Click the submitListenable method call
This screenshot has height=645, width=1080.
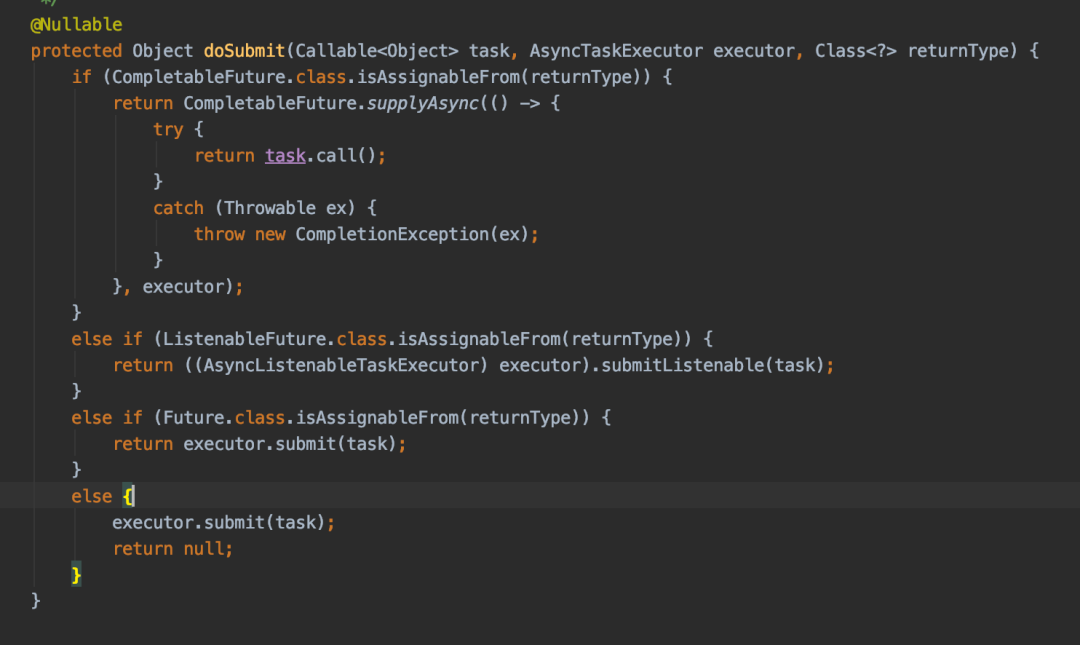[683, 365]
